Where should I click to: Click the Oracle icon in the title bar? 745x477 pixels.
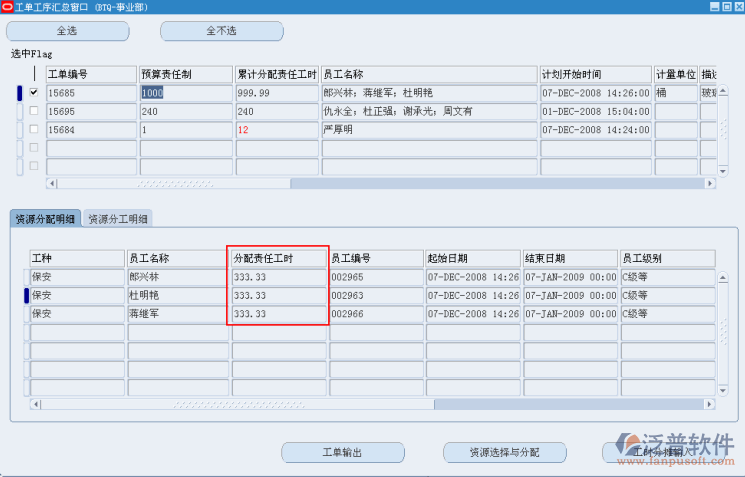7,7
